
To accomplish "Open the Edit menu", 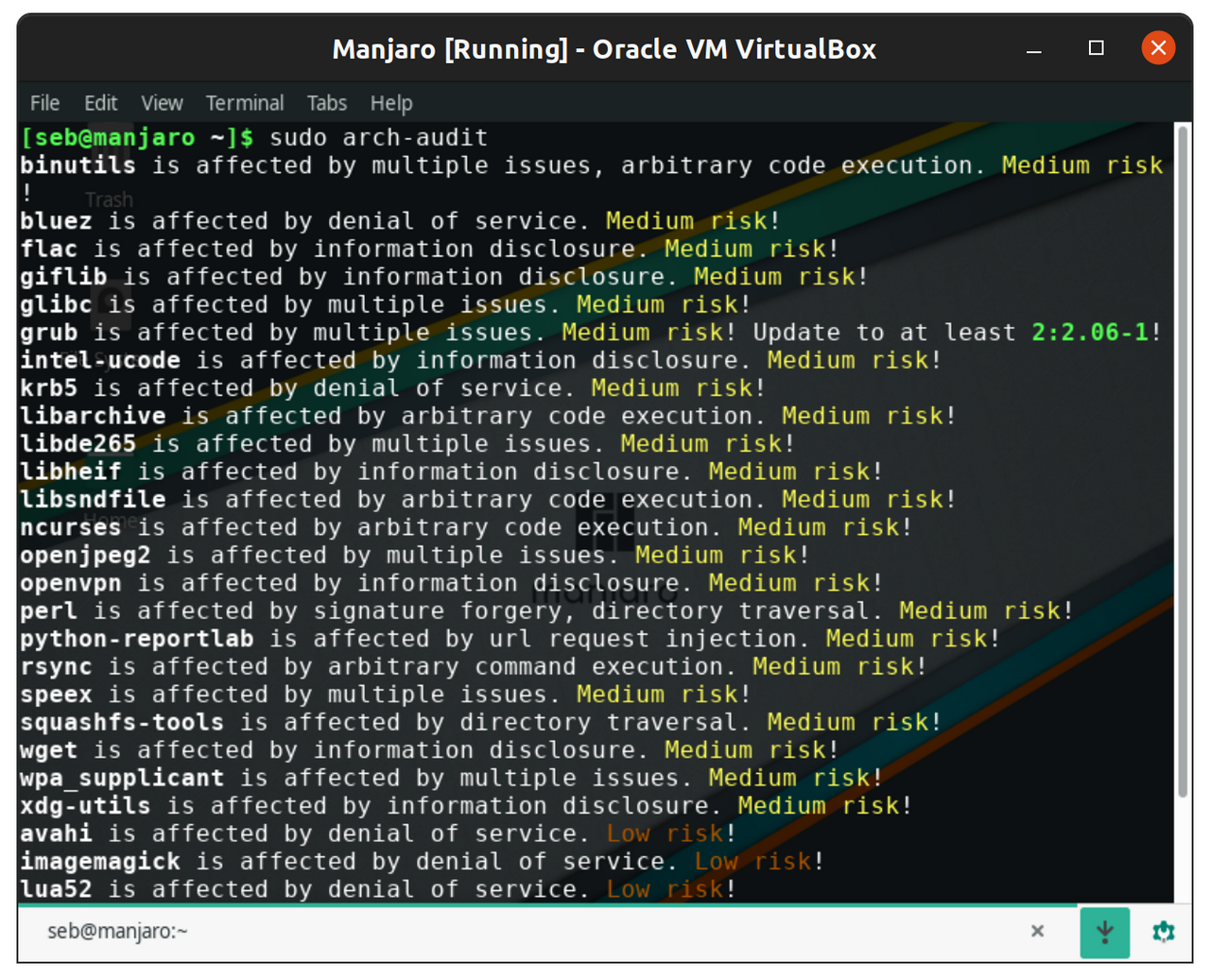I will pos(100,103).
